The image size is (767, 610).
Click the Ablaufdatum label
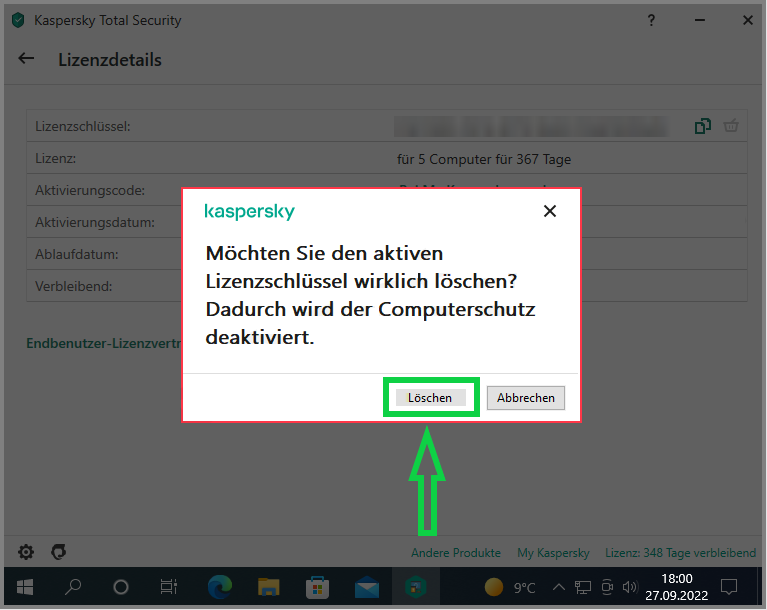click(77, 254)
